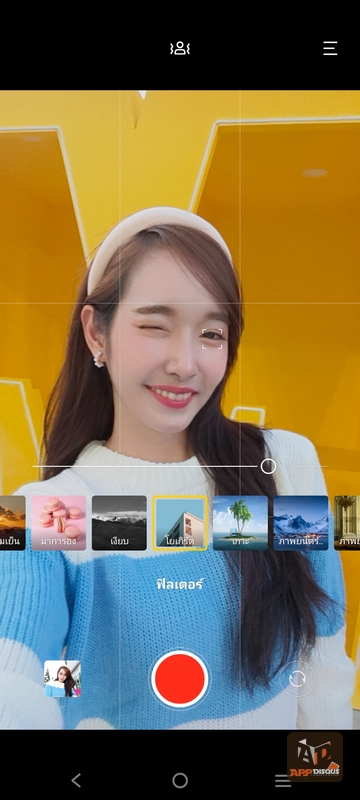Click the APP DISQUS watermark logo
This screenshot has width=360, height=800.
[x=315, y=757]
